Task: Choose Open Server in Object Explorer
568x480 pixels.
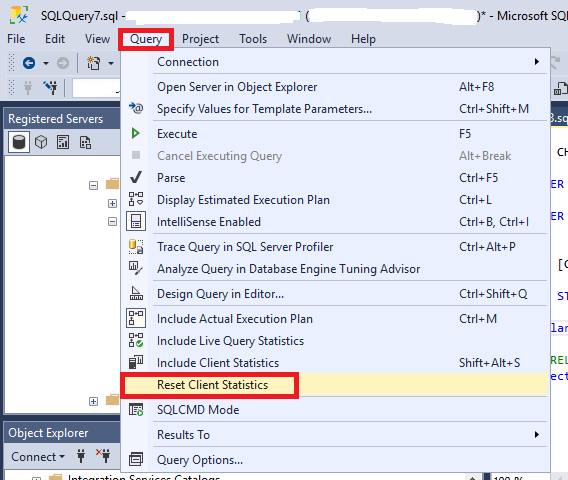Action: (x=335, y=87)
